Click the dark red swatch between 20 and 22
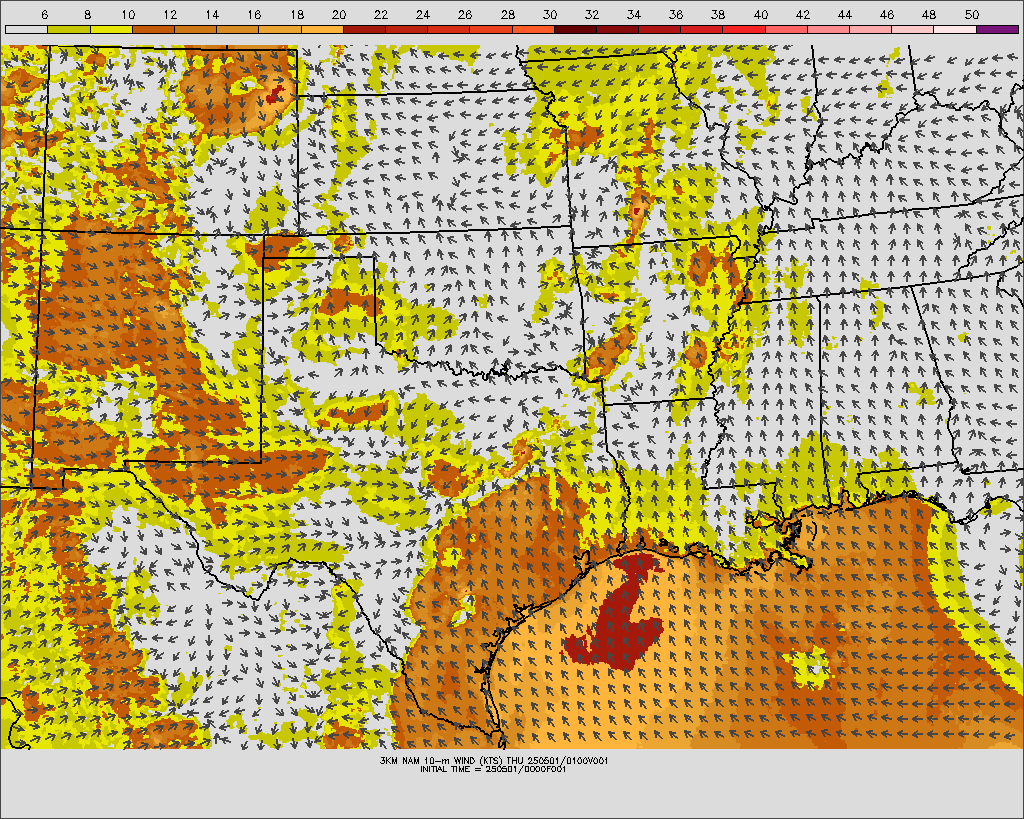1024x819 pixels. tap(364, 29)
